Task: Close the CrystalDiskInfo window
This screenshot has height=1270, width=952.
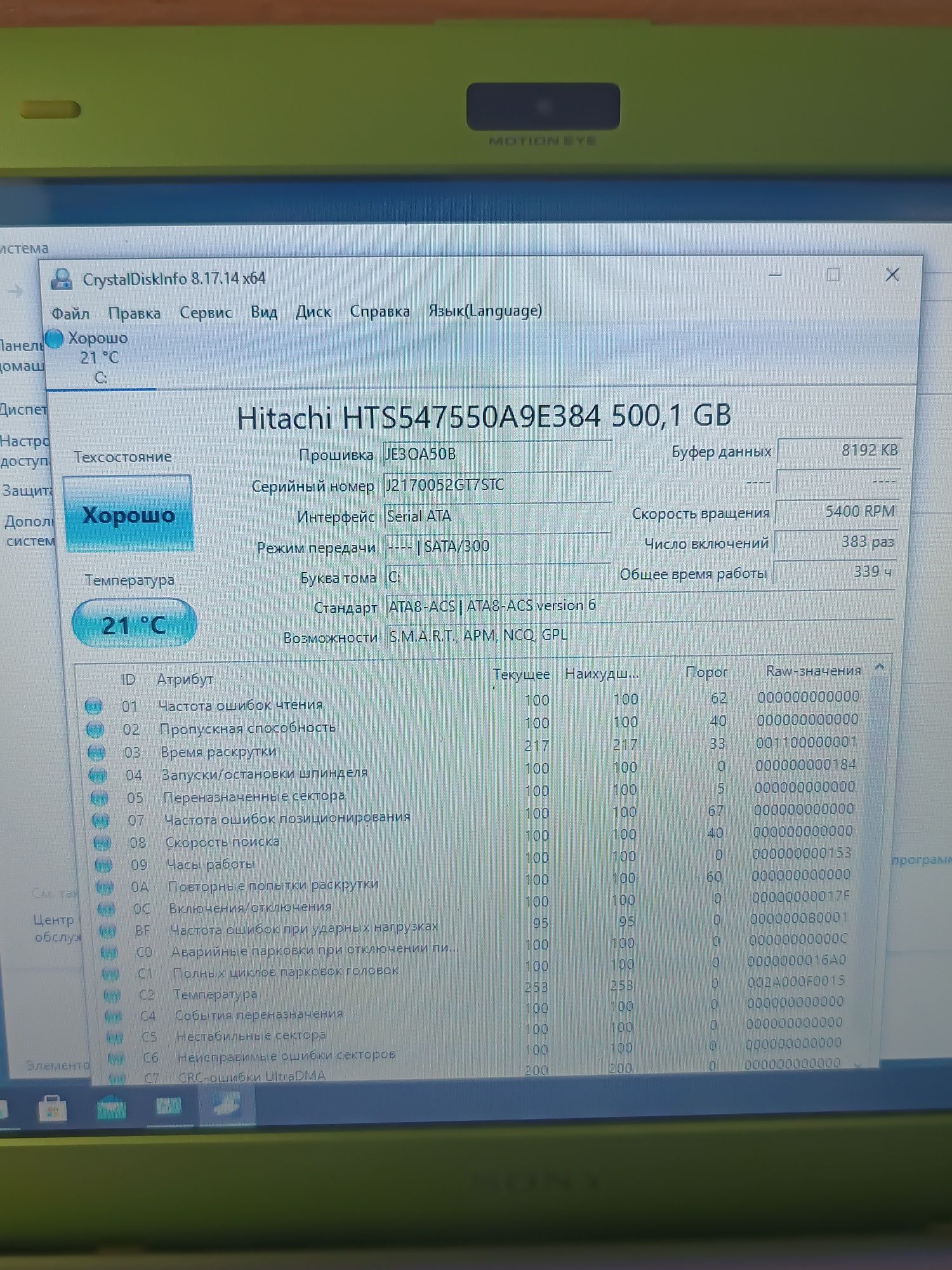Action: 892,274
